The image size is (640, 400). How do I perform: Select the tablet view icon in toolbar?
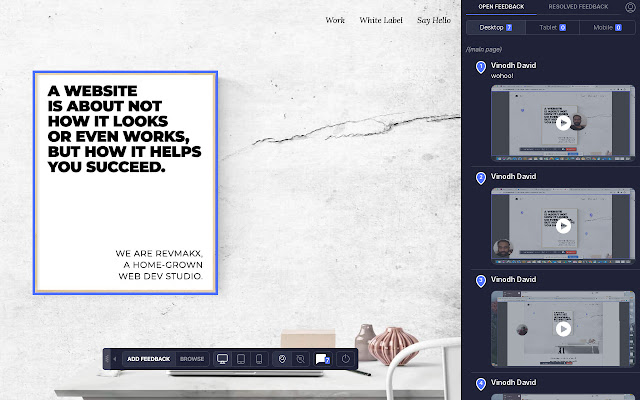241,359
